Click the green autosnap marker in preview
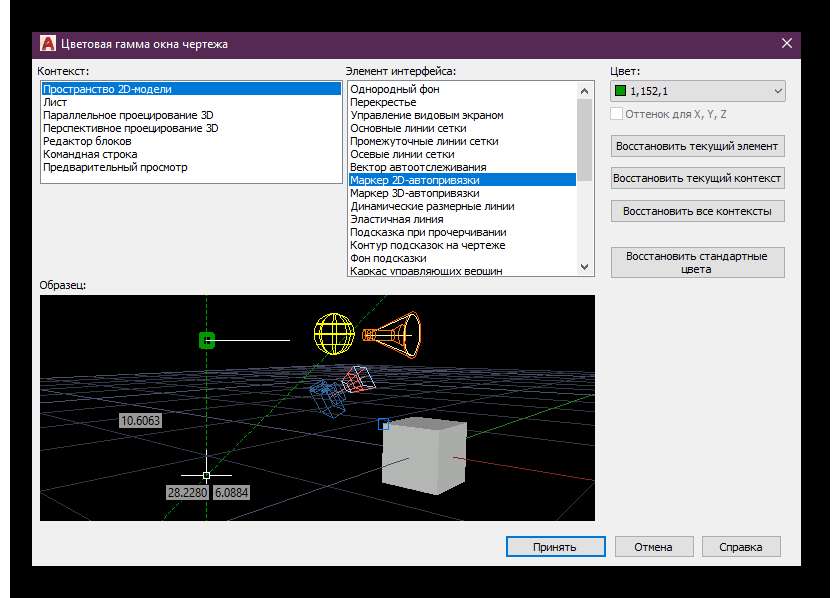833x598 pixels. point(207,341)
